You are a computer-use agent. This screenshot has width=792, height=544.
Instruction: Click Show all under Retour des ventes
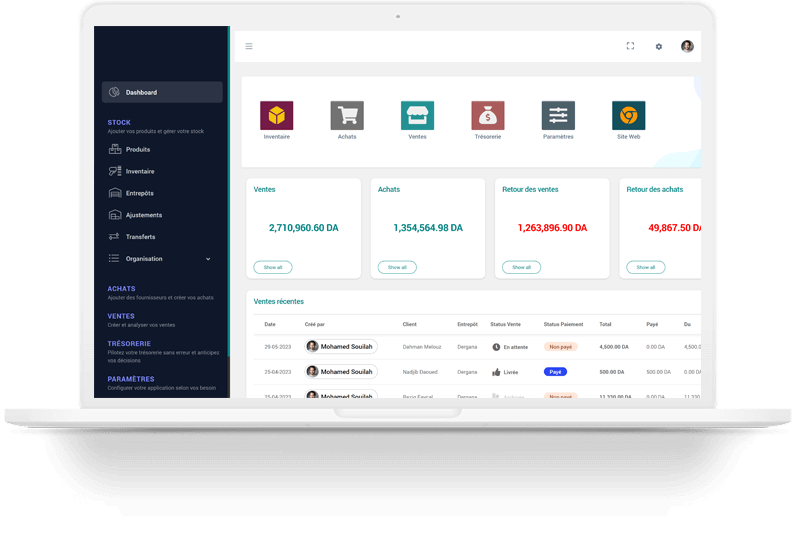click(521, 267)
